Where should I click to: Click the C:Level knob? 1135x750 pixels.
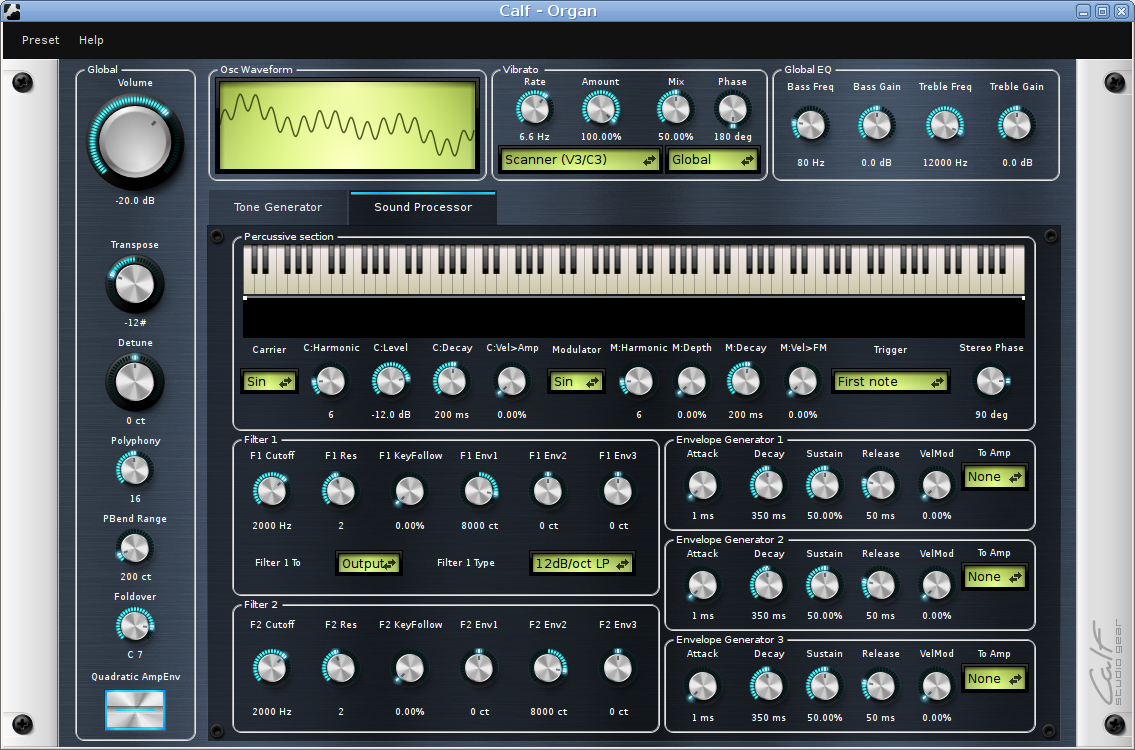click(x=391, y=381)
